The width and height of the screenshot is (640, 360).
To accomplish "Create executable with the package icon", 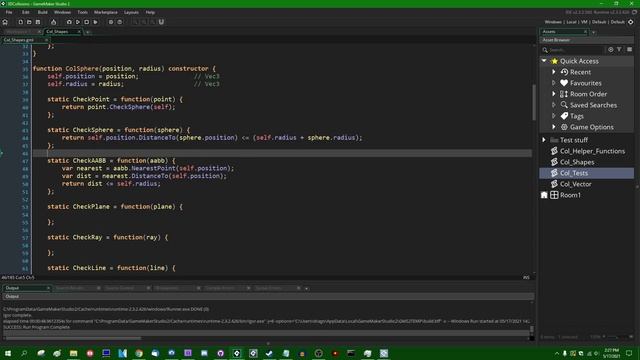I will pos(53,22).
